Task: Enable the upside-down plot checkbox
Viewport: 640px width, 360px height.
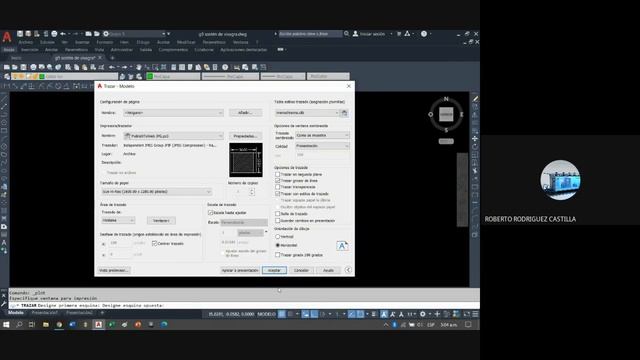Action: tap(278, 255)
